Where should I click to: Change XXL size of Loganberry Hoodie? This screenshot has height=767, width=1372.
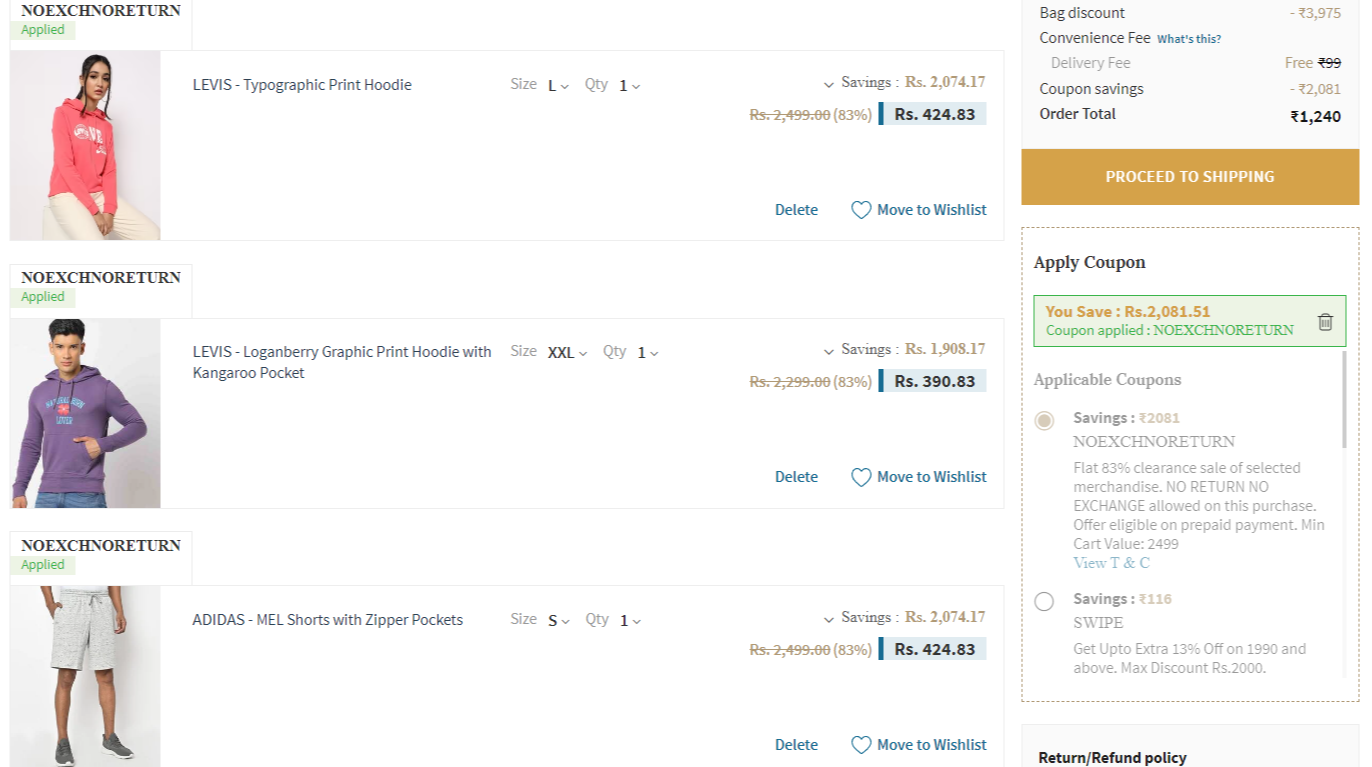click(x=568, y=353)
